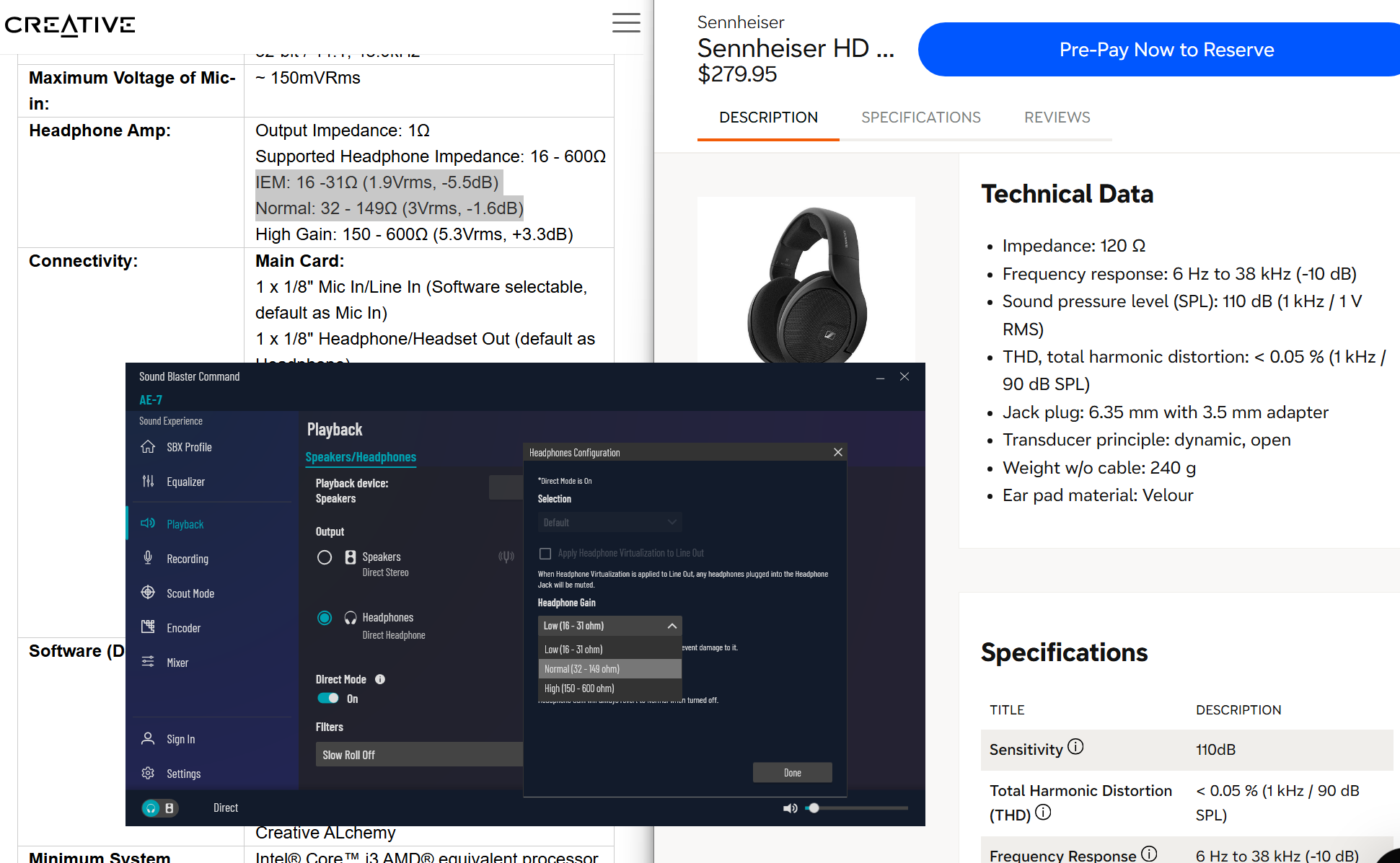The image size is (1400, 863).
Task: Collapse the Headphone Gain dropdown
Action: (x=672, y=626)
